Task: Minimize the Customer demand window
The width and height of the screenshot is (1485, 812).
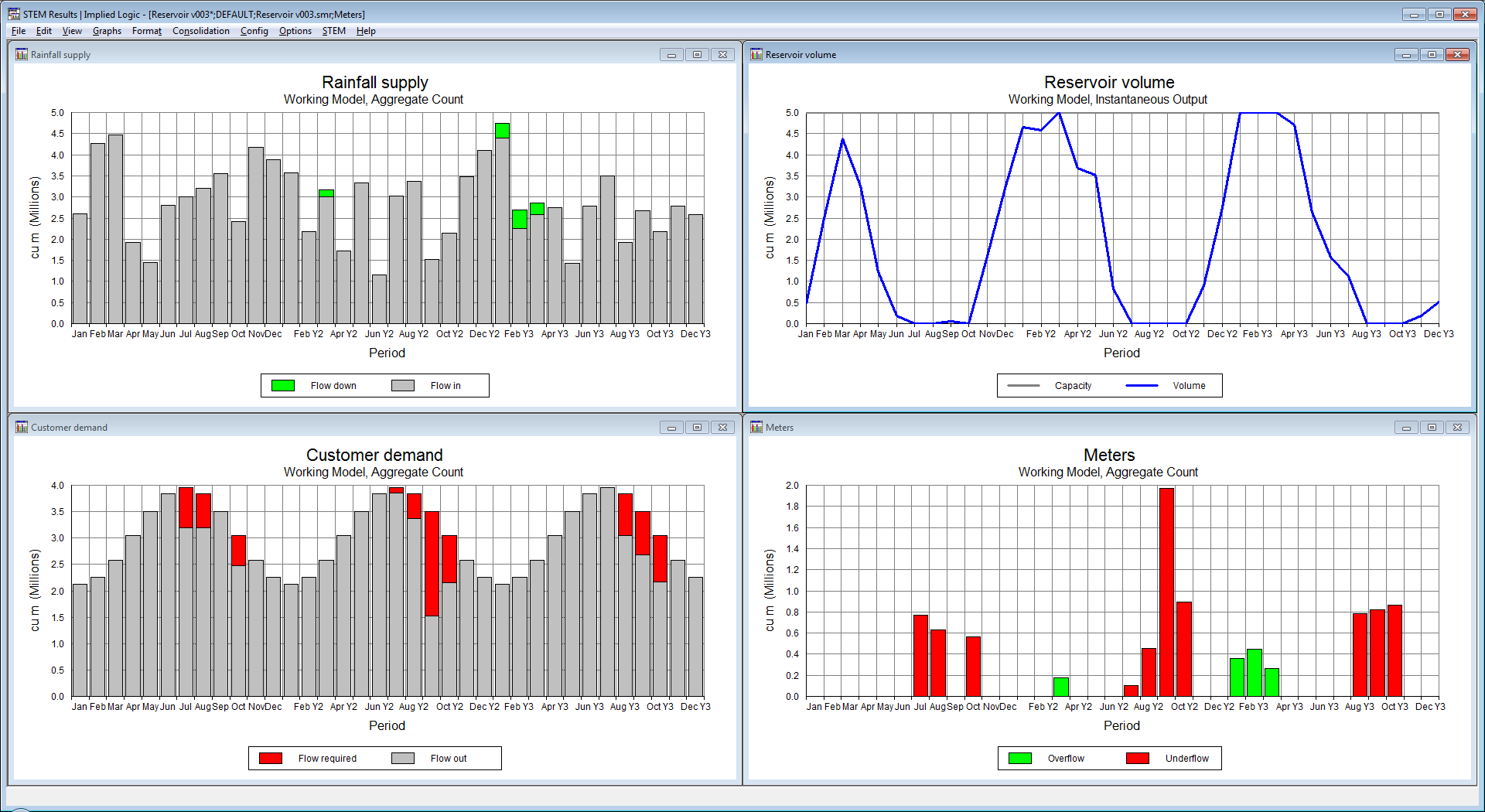Action: [671, 428]
